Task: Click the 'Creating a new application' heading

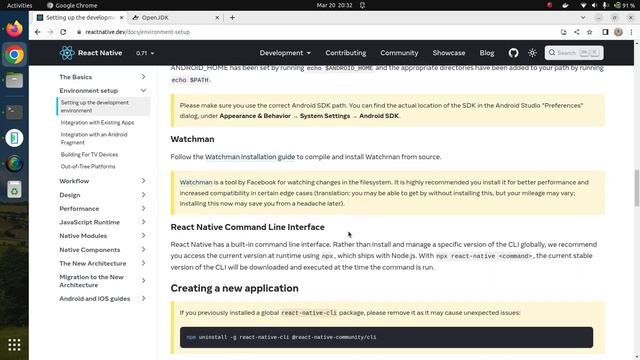Action: pyautogui.click(x=234, y=288)
